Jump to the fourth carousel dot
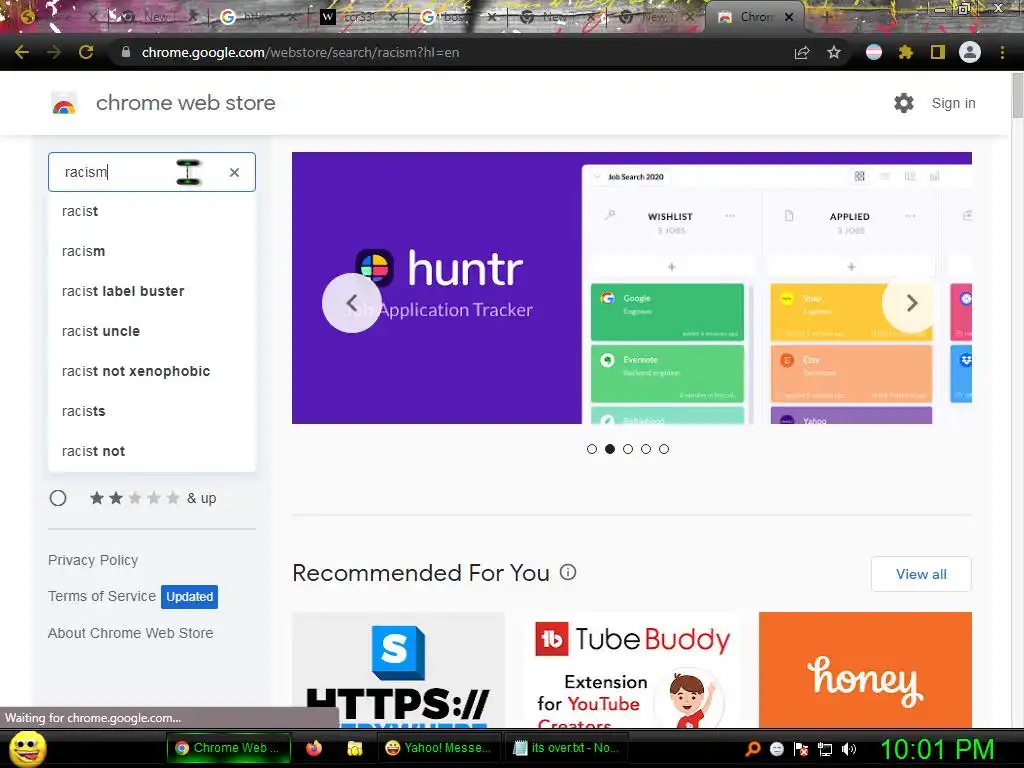Image resolution: width=1024 pixels, height=768 pixels. click(x=646, y=449)
